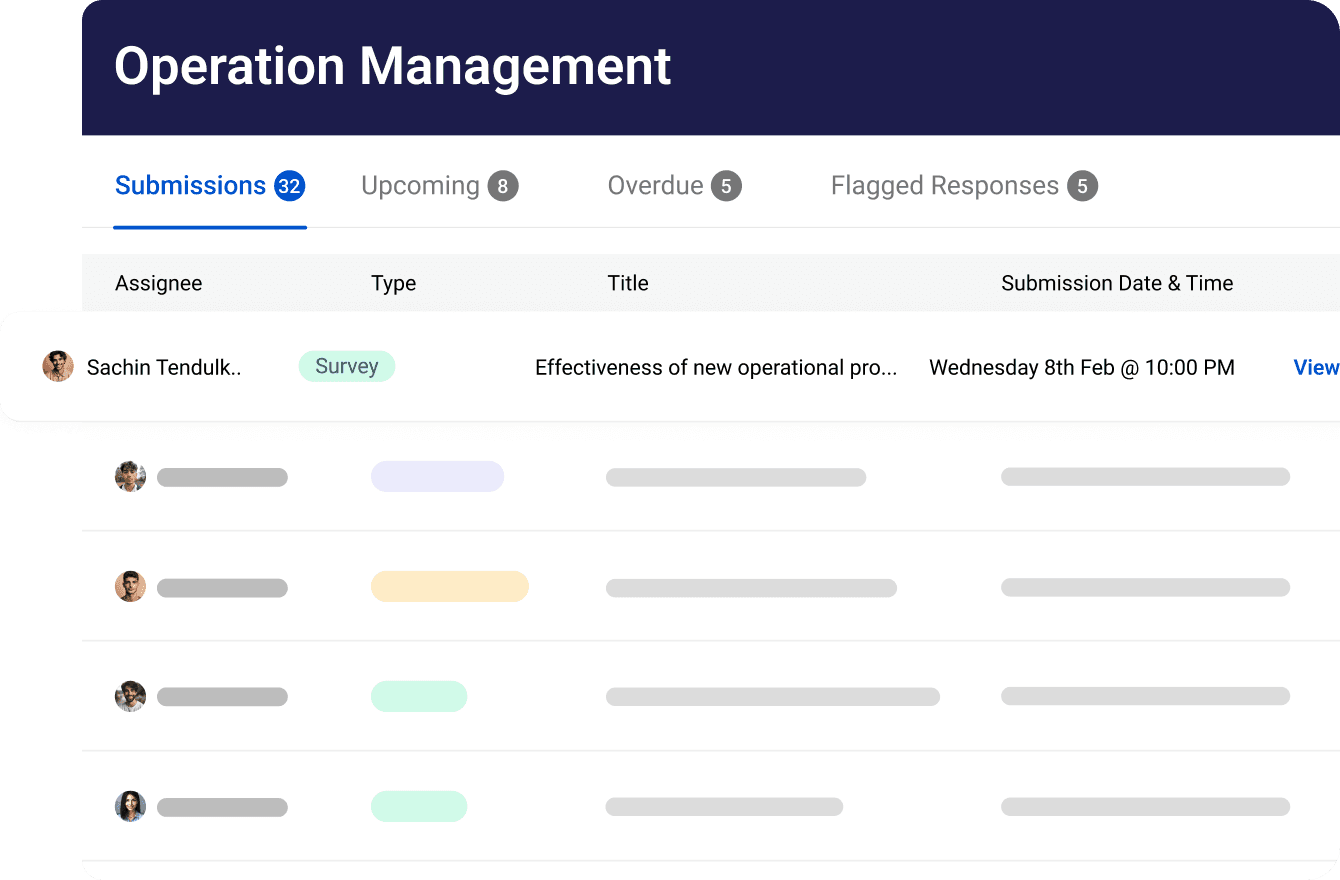1340x880 pixels.
Task: Click the bottom row's profile avatar
Action: point(130,806)
